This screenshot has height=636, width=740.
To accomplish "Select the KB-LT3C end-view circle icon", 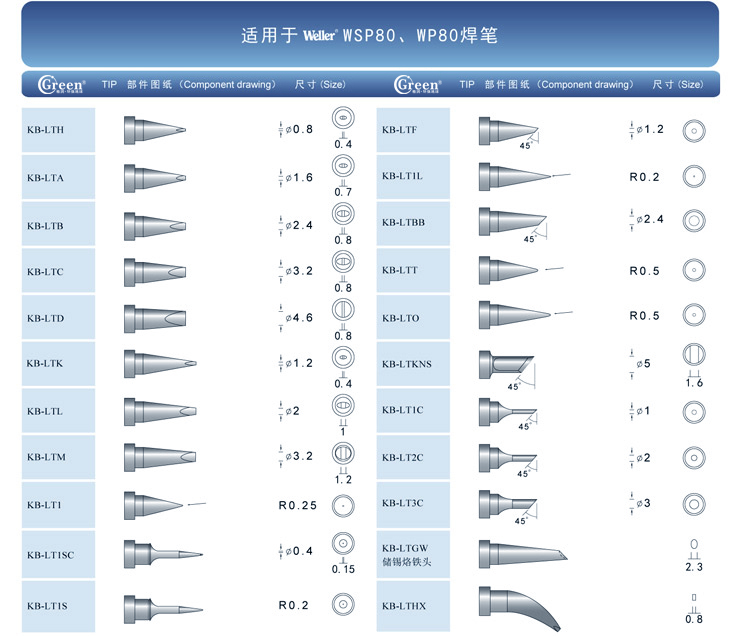I will click(691, 503).
